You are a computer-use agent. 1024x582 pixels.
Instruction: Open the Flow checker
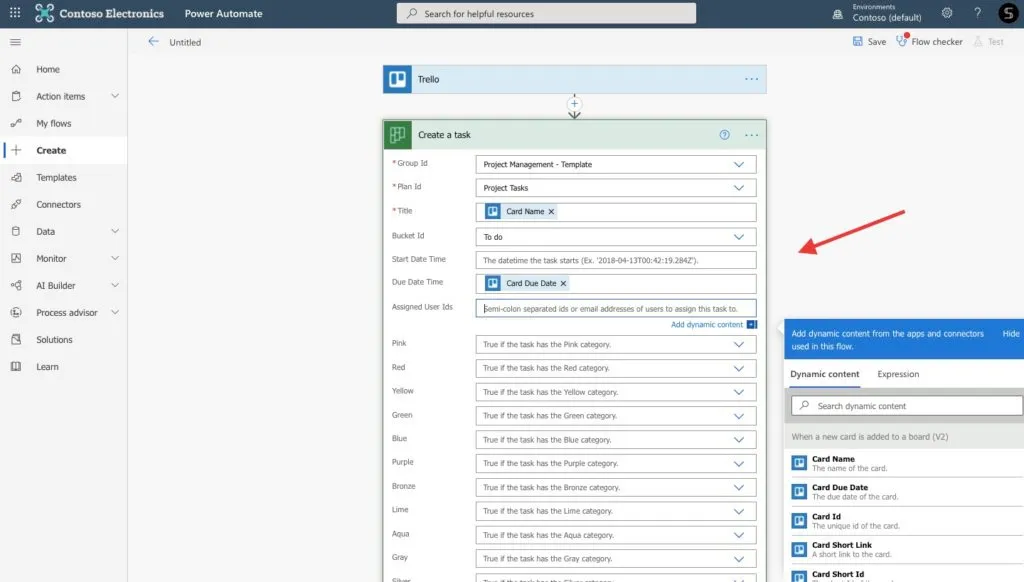point(929,42)
